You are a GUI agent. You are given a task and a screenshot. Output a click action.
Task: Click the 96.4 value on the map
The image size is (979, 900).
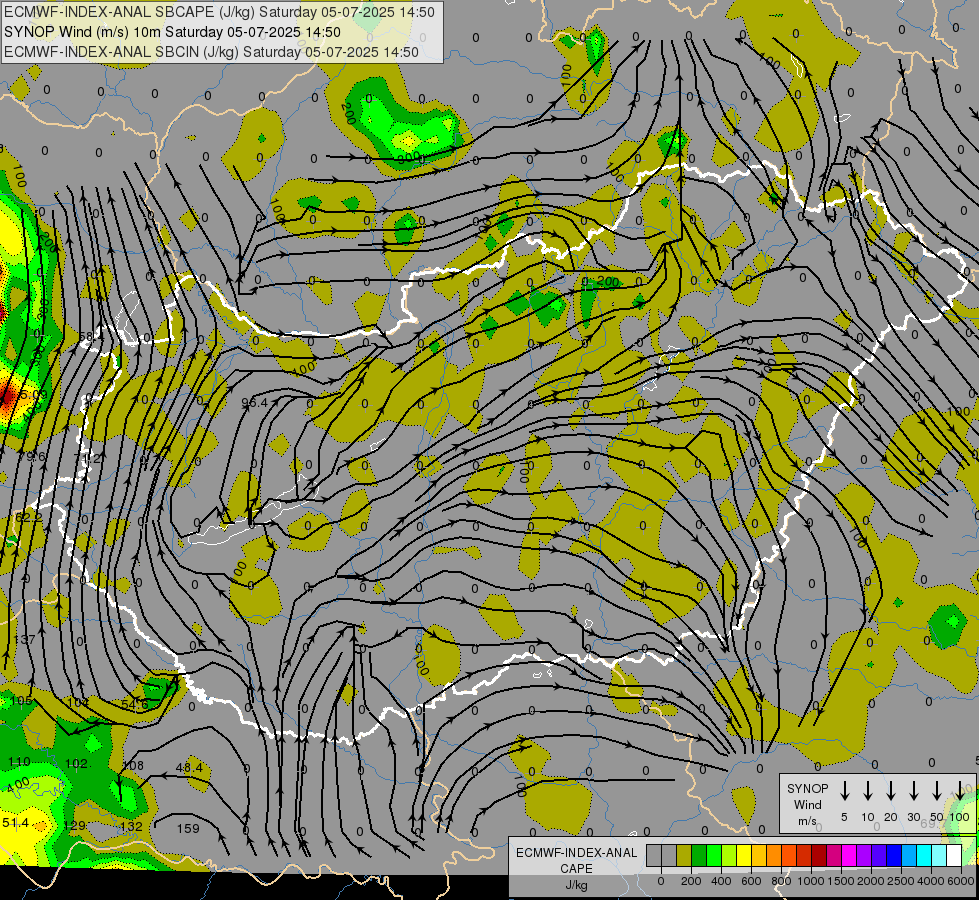point(254,403)
